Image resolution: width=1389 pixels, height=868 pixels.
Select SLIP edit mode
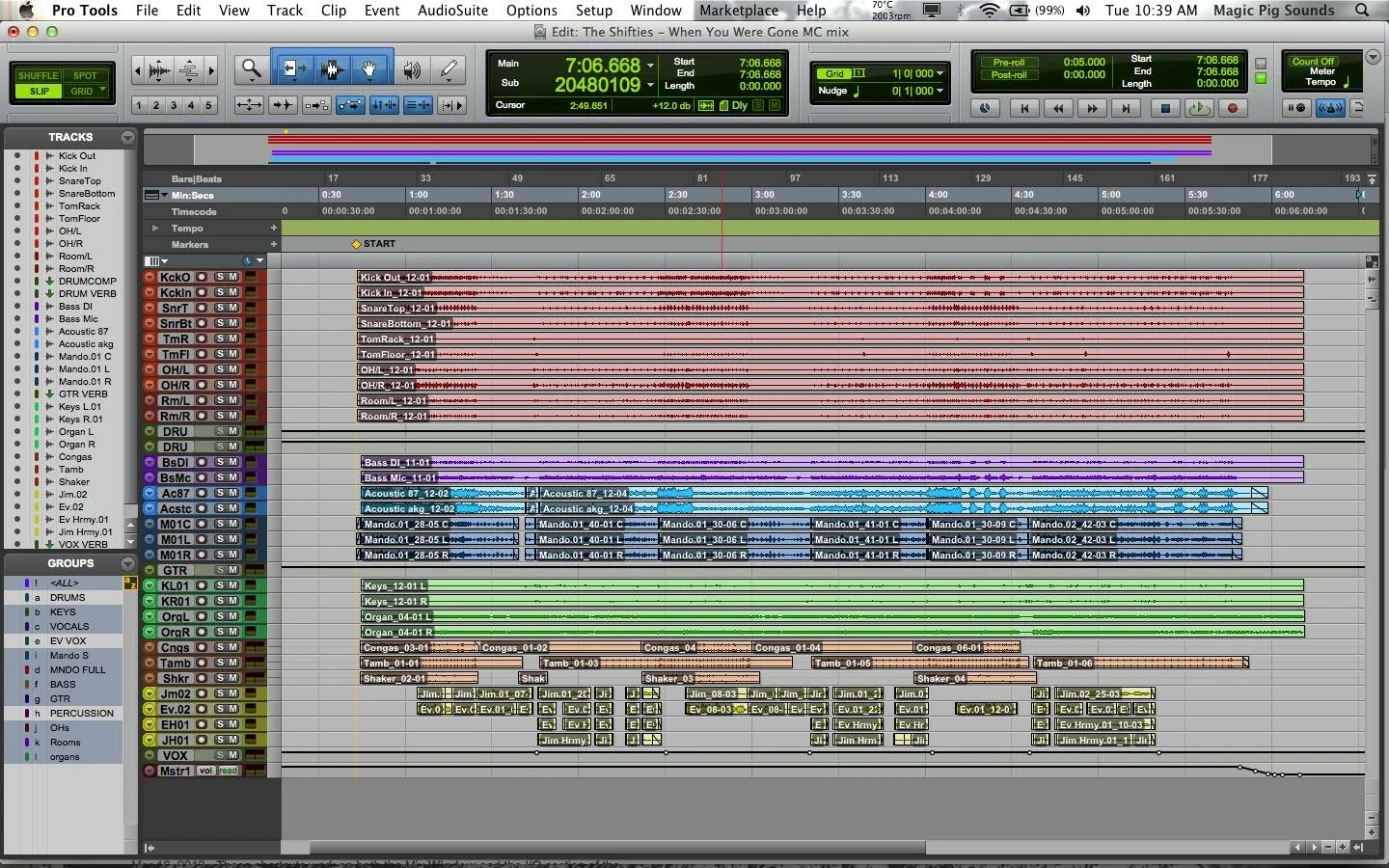[39, 91]
